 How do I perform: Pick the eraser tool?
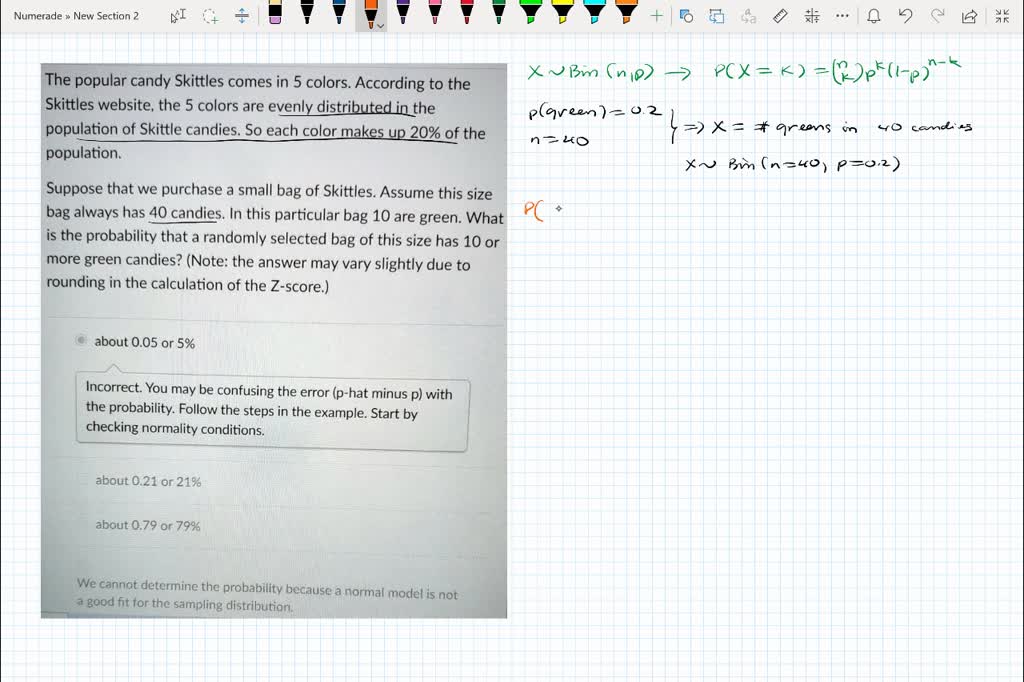pos(275,12)
